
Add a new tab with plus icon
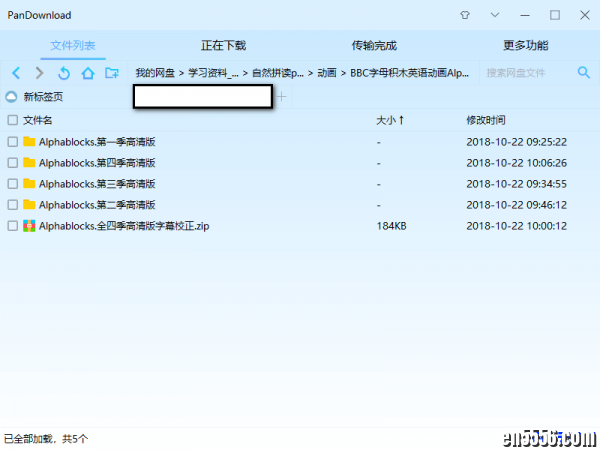click(282, 97)
